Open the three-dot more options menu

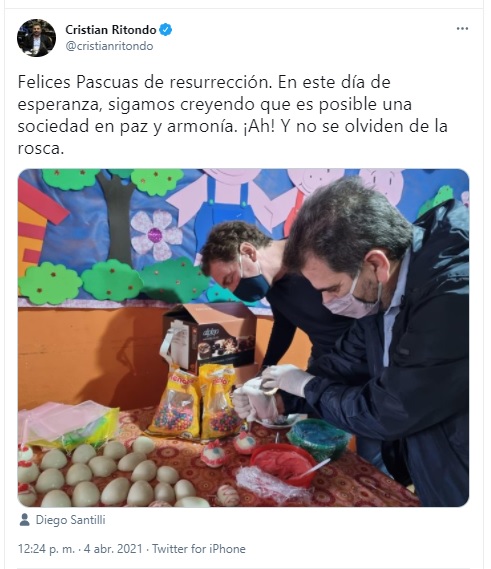coord(462,29)
